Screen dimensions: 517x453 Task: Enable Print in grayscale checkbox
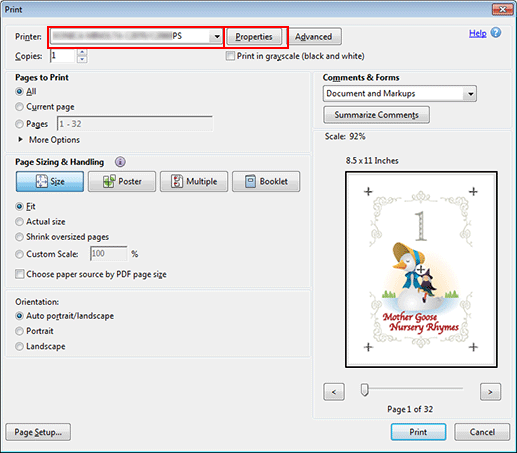(230, 56)
